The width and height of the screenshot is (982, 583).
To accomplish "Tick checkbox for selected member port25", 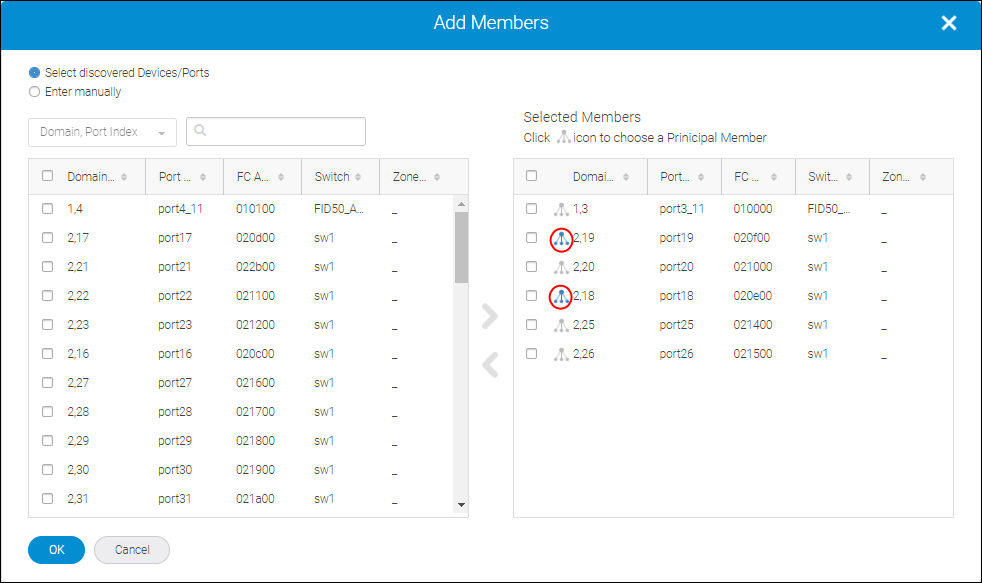I will [x=531, y=325].
